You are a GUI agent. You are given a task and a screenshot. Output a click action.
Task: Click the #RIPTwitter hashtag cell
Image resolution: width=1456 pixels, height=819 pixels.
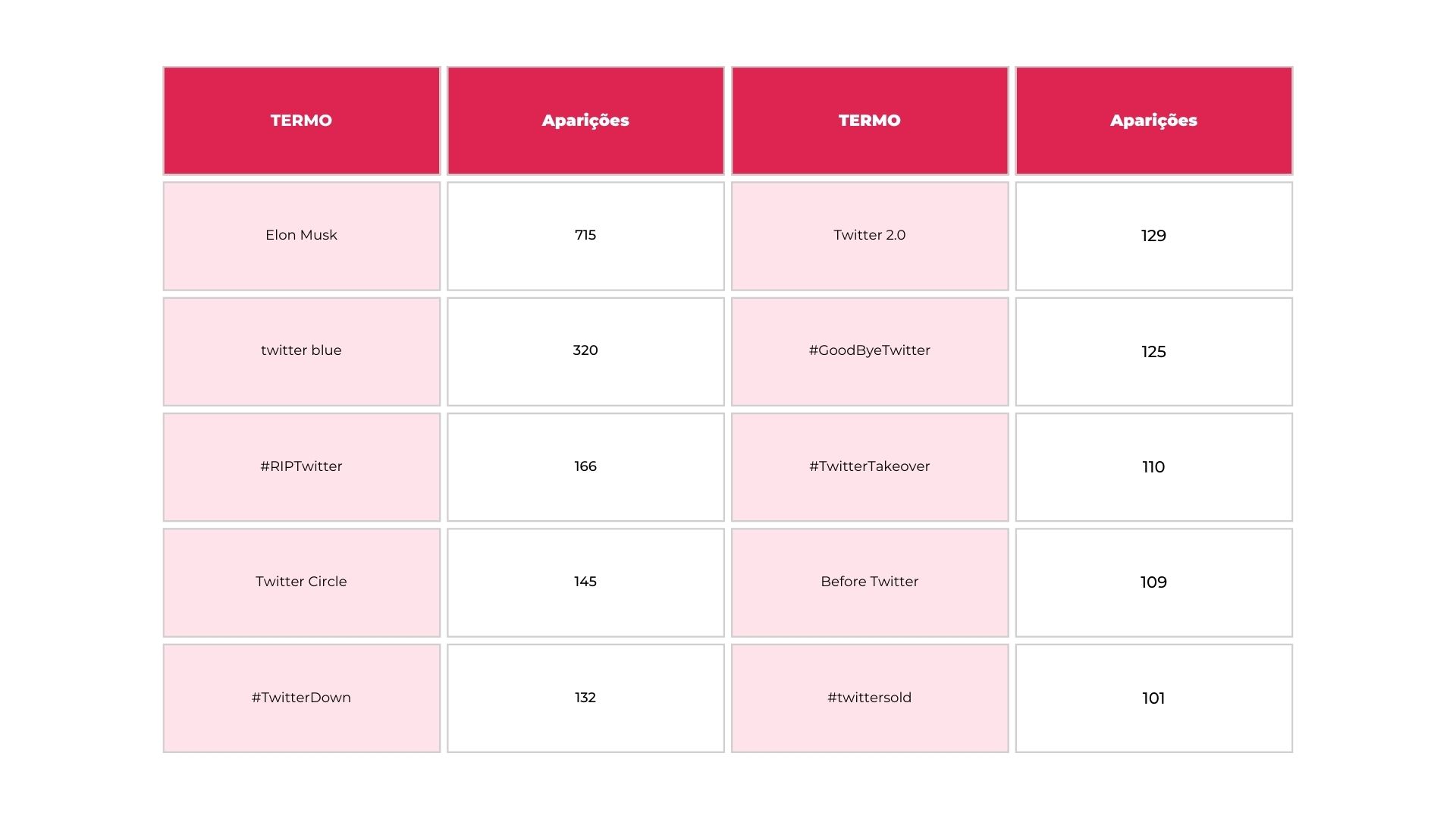click(301, 466)
